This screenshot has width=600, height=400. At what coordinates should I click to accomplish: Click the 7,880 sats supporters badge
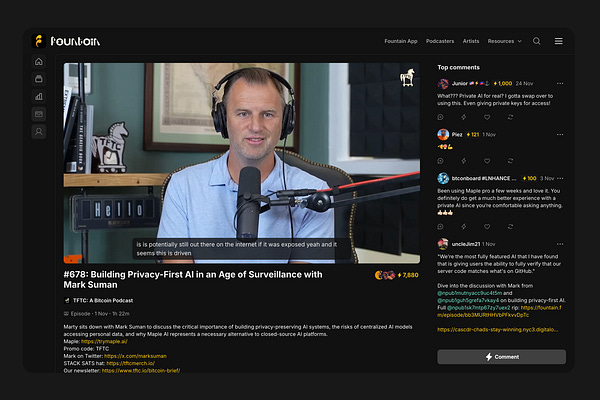click(x=396, y=275)
